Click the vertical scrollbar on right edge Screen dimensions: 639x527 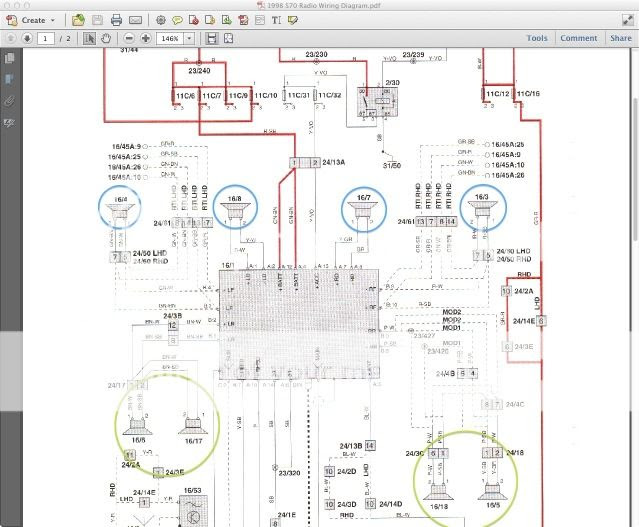[635, 169]
